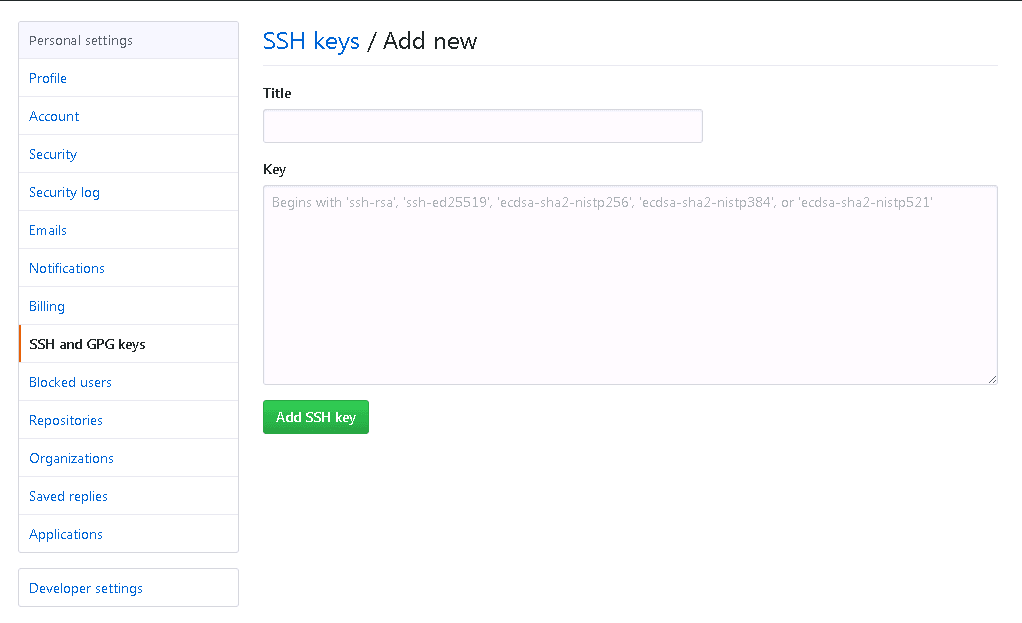The width and height of the screenshot is (1022, 623).
Task: Open the Emails settings page
Action: click(x=47, y=230)
